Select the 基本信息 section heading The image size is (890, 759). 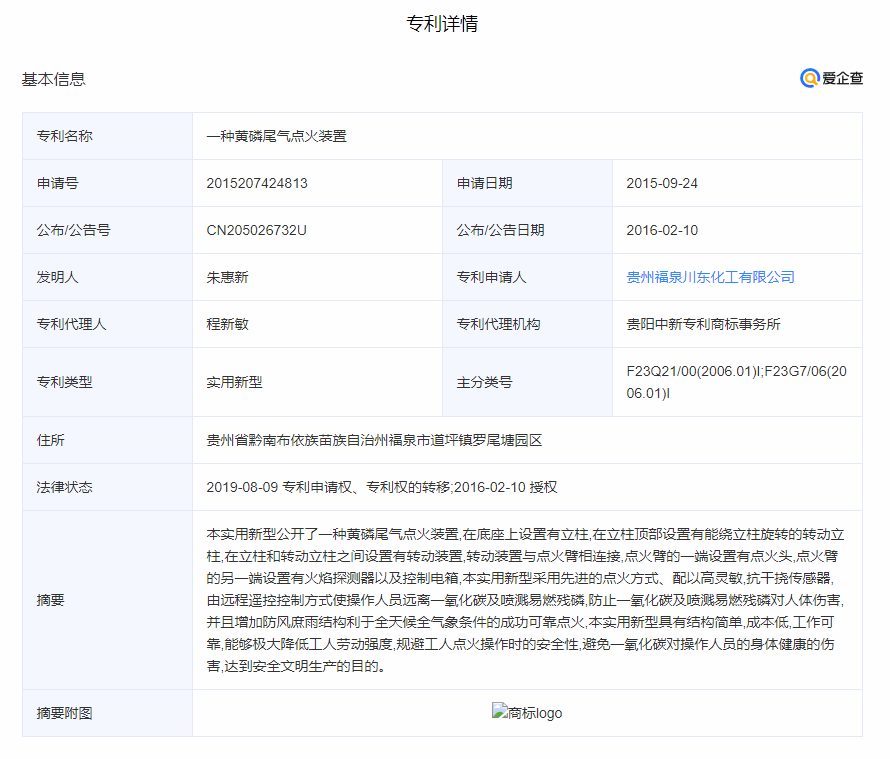coord(54,79)
